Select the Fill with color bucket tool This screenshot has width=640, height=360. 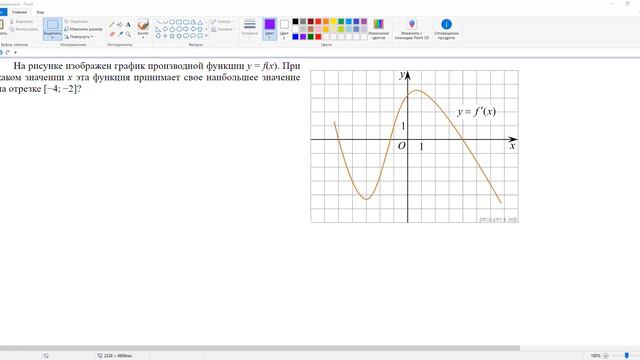pyautogui.click(x=120, y=24)
